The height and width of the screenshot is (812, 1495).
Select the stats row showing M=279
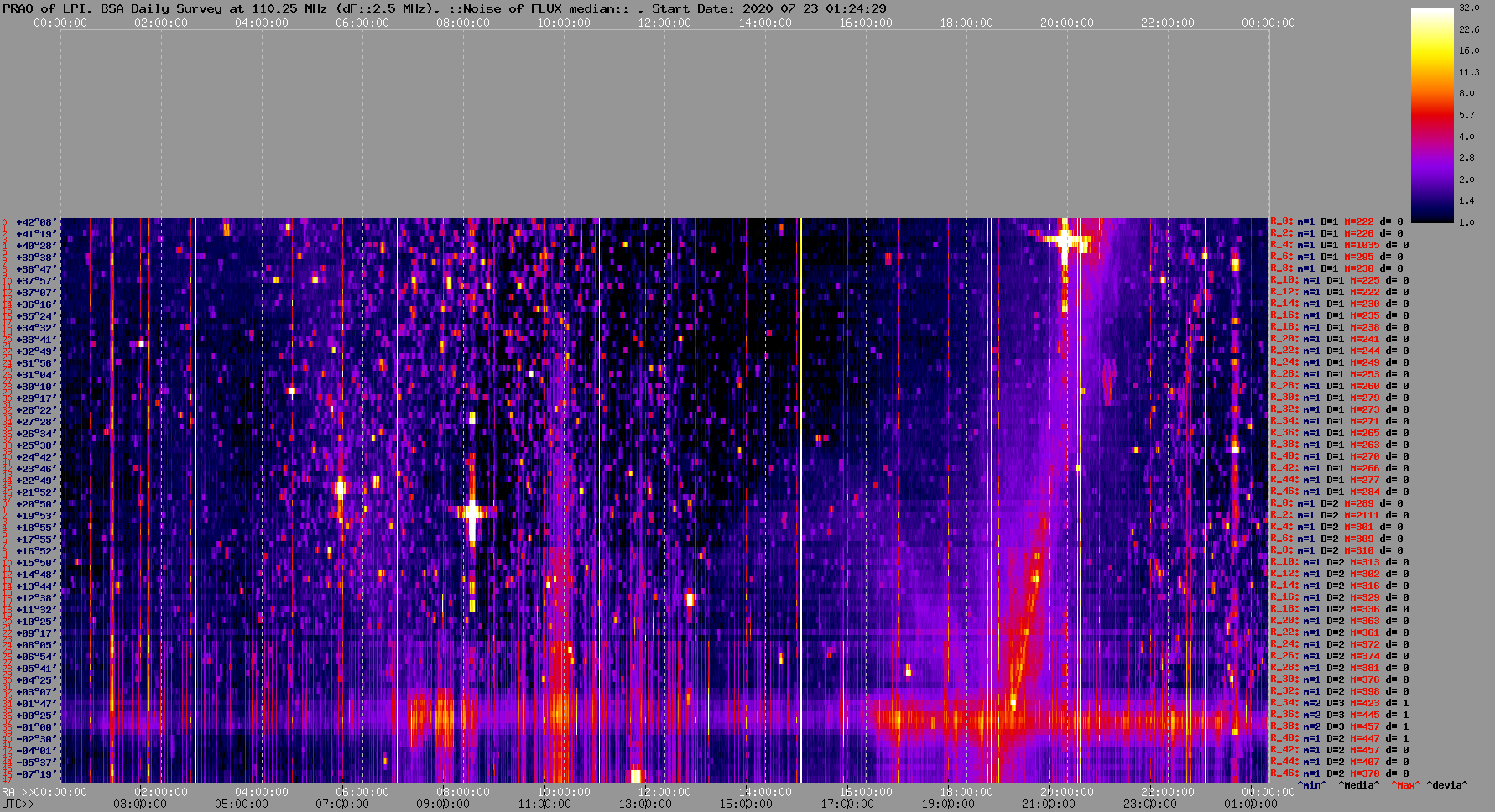(1340, 398)
